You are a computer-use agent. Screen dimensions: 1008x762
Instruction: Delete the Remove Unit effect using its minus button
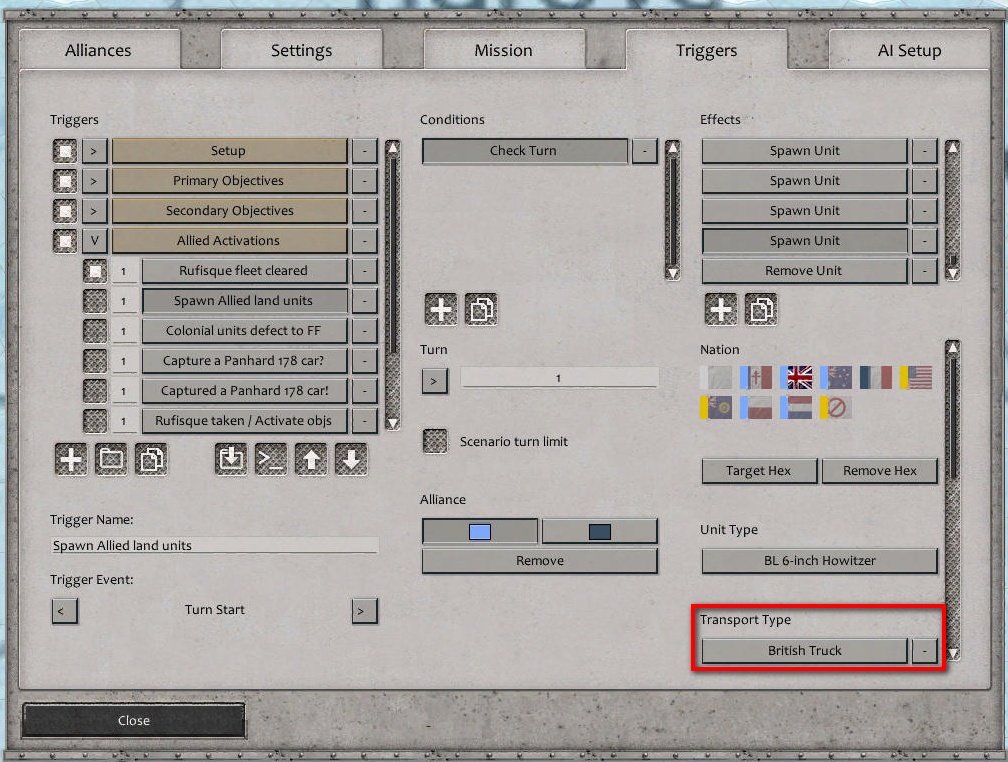coord(924,271)
